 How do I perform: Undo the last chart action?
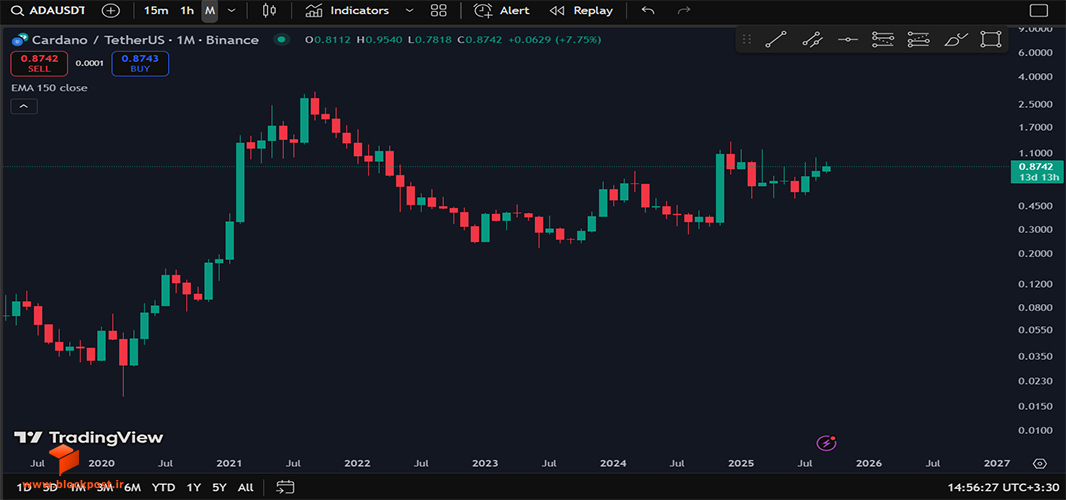[x=648, y=10]
